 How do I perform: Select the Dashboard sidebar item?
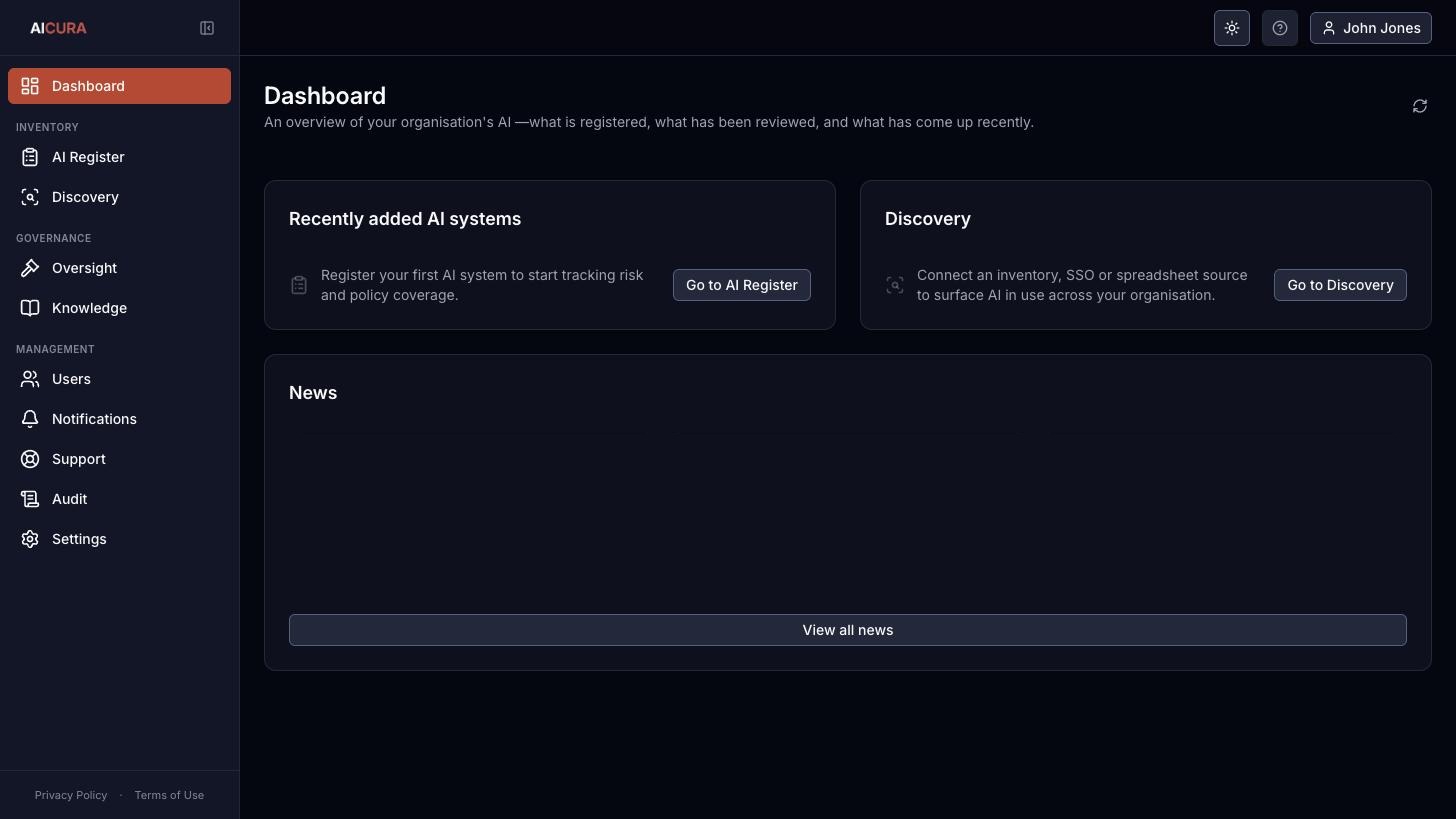pos(119,86)
